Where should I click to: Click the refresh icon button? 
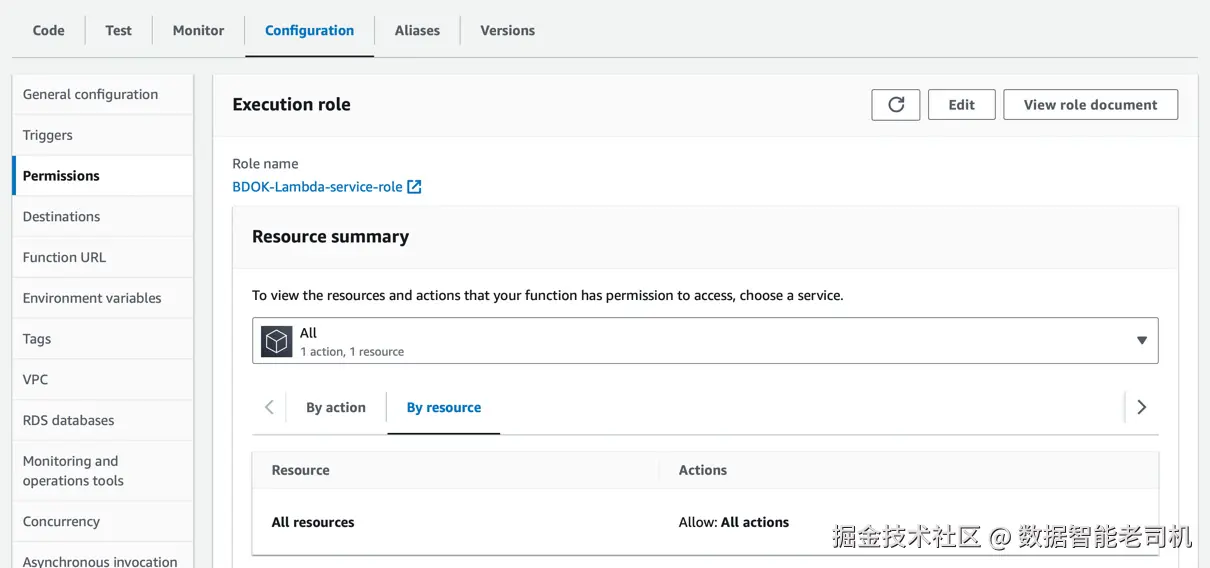pyautogui.click(x=895, y=105)
